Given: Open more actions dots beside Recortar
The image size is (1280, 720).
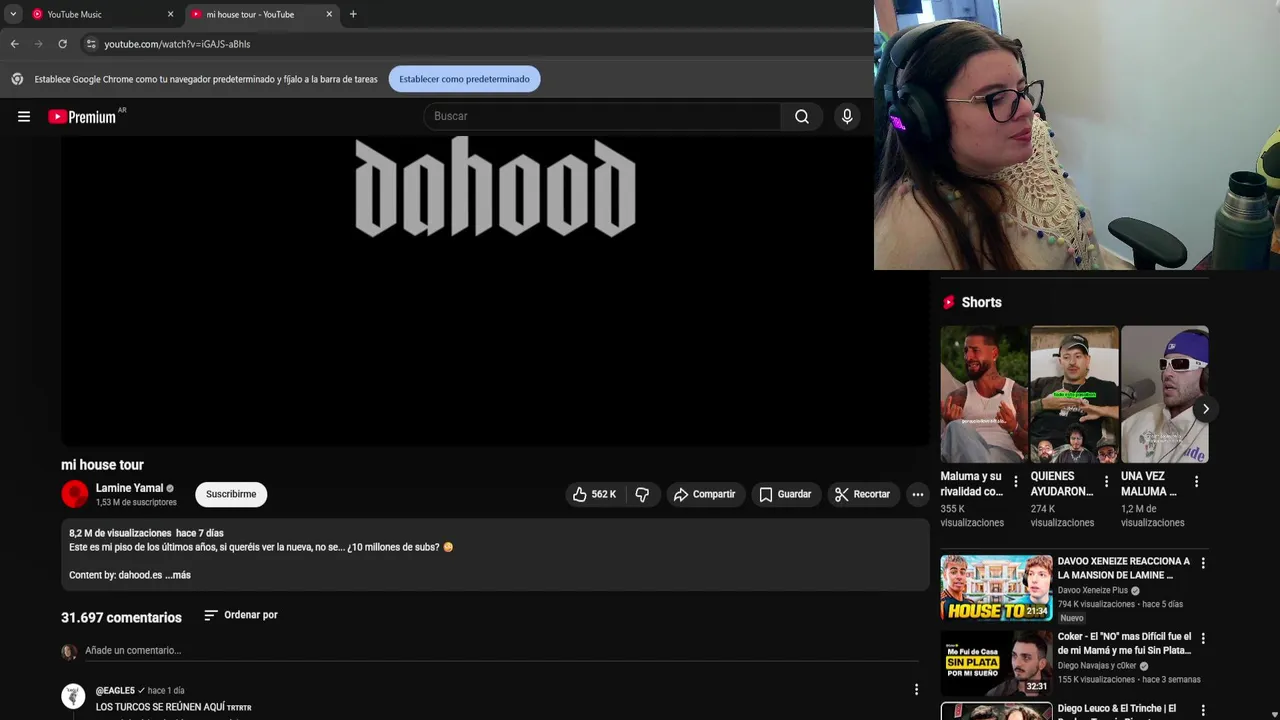Looking at the screenshot, I should tap(918, 494).
